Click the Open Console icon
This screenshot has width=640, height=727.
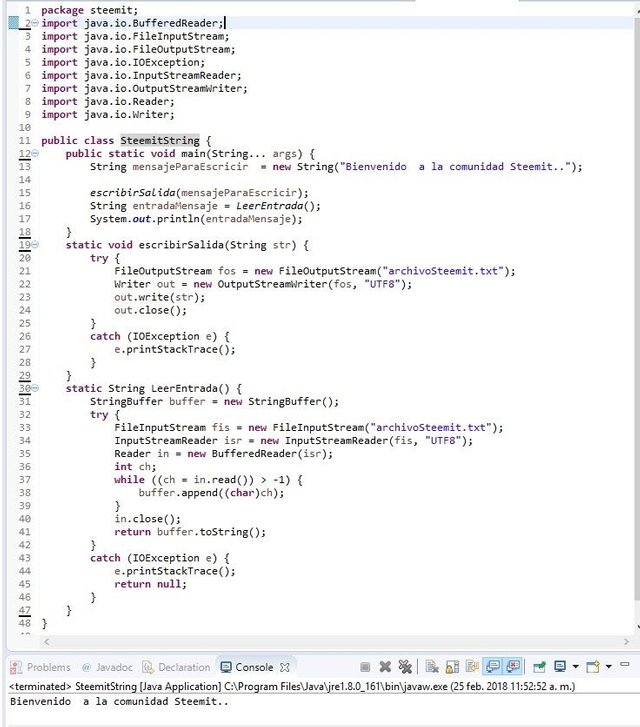593,667
